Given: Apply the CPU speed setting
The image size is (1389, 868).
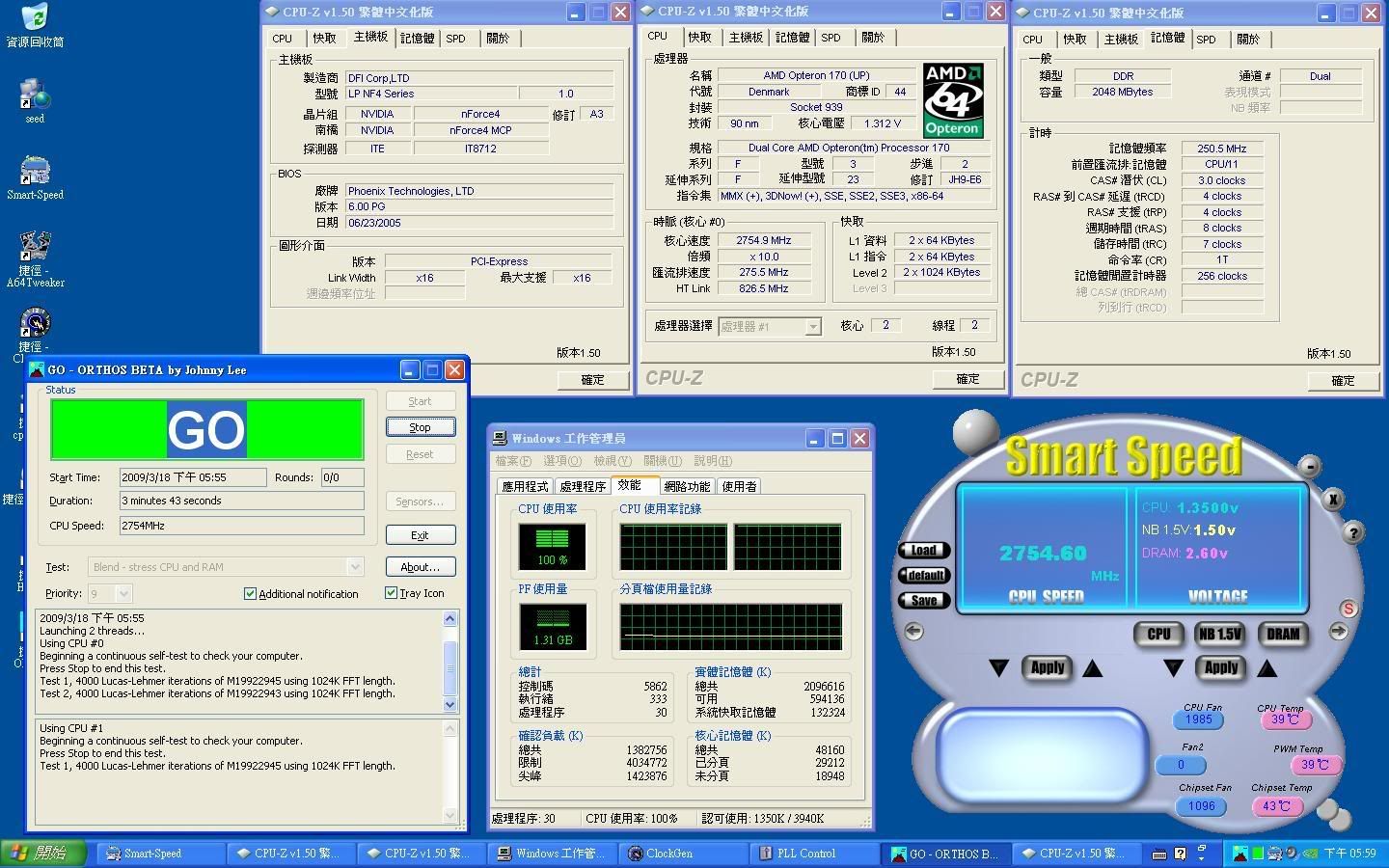Looking at the screenshot, I should (x=1047, y=667).
